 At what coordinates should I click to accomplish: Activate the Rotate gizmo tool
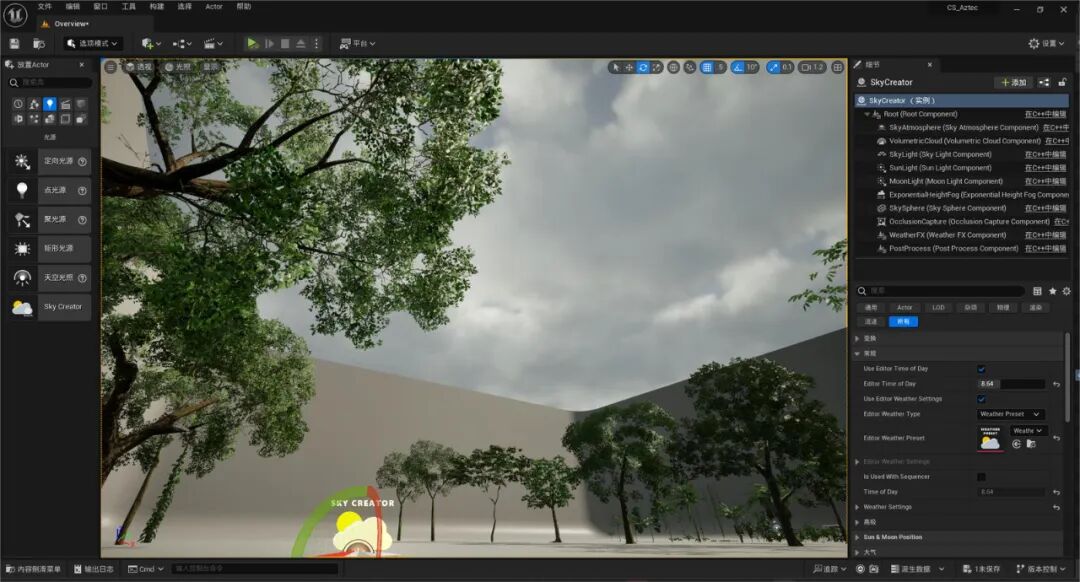click(x=643, y=67)
